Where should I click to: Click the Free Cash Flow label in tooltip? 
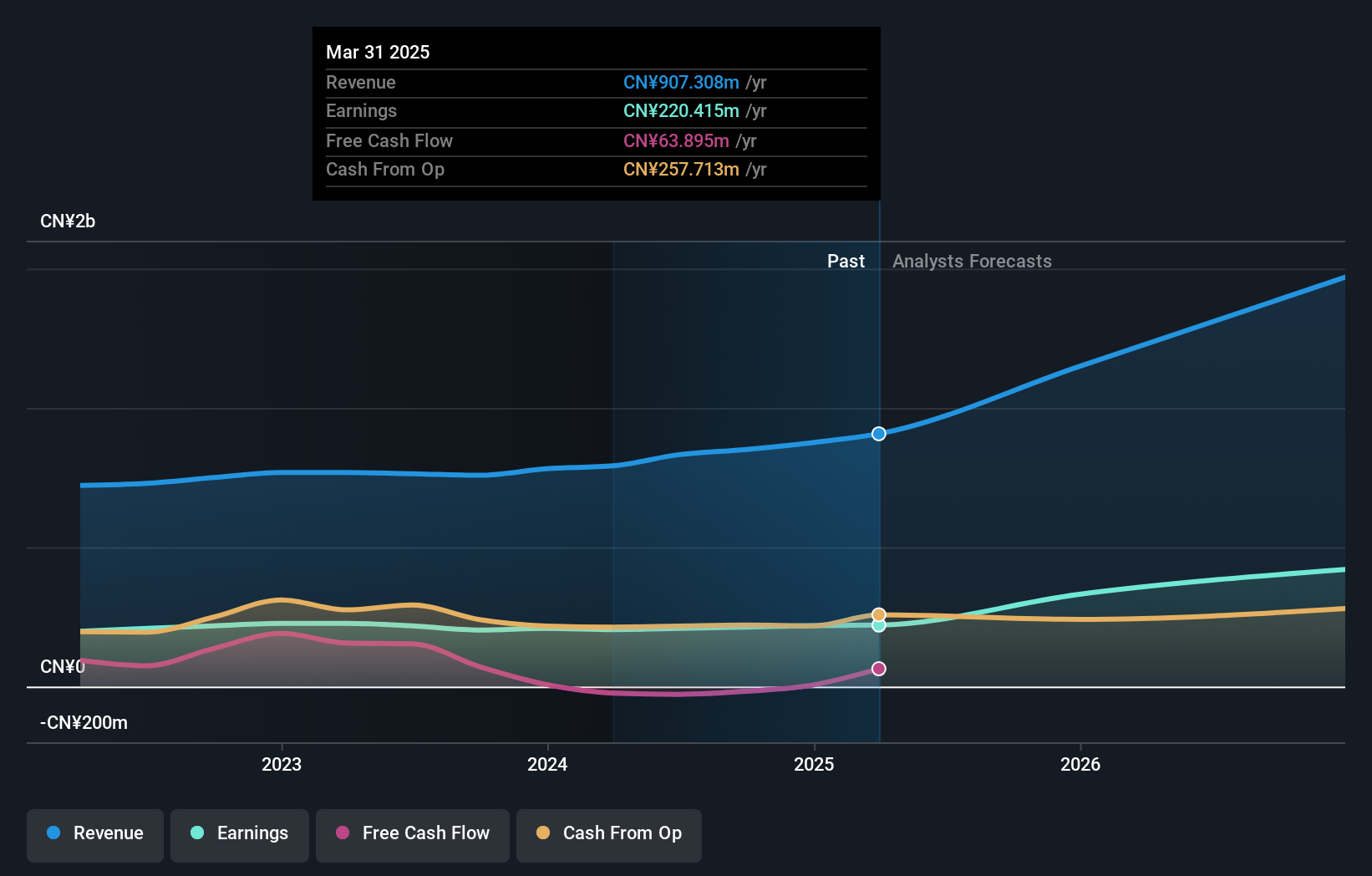click(389, 141)
